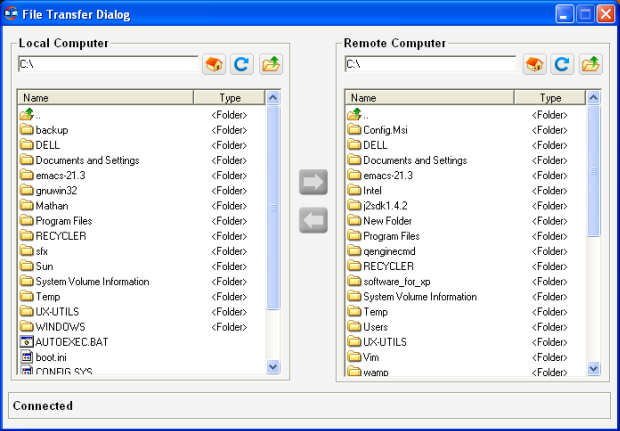Go up one folder on Local Computer

(271, 64)
